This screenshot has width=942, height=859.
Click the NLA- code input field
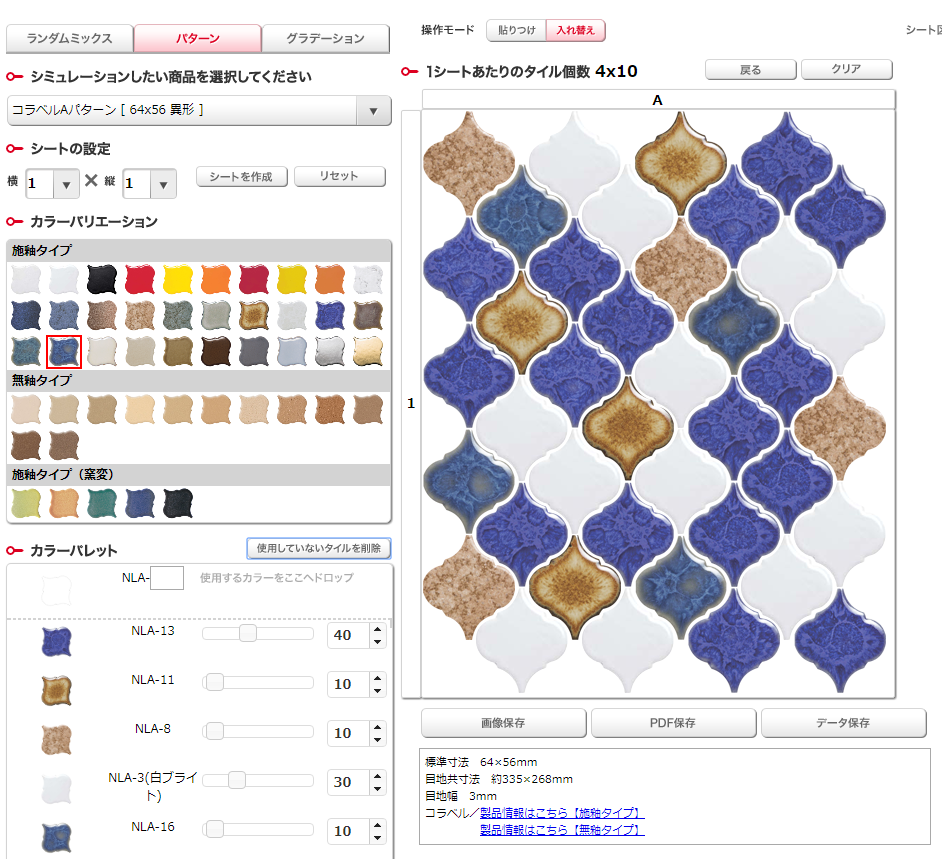(166, 577)
